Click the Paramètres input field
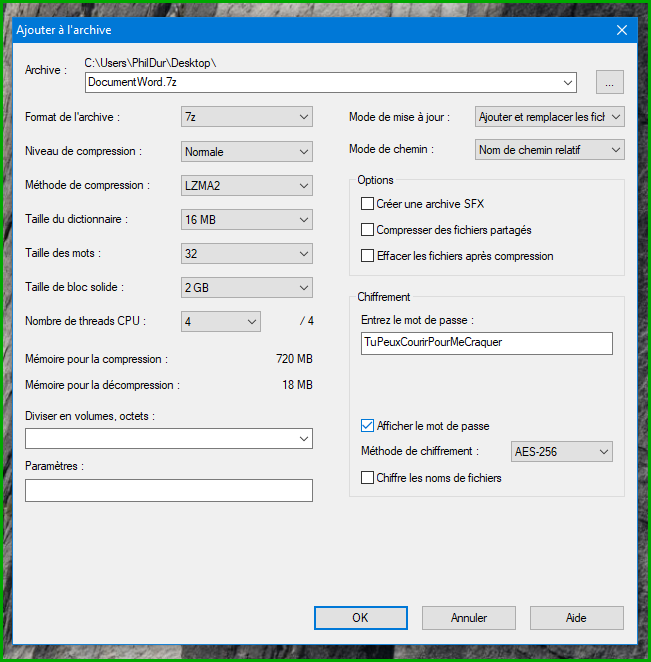Screen dimensions: 651x662 tap(169, 490)
